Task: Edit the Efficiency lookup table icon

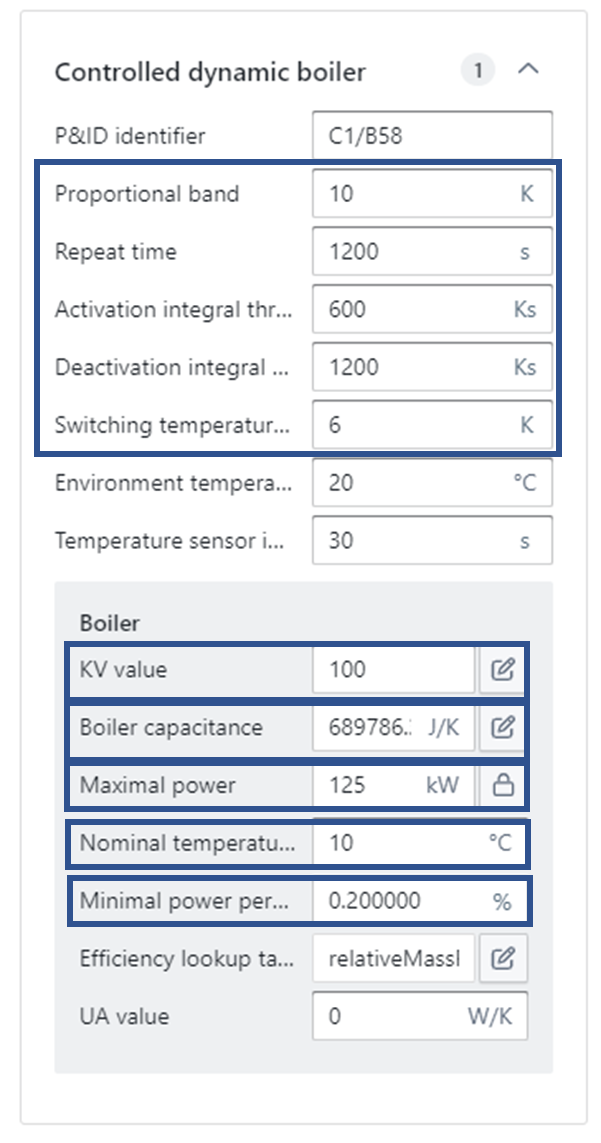Action: click(x=503, y=960)
